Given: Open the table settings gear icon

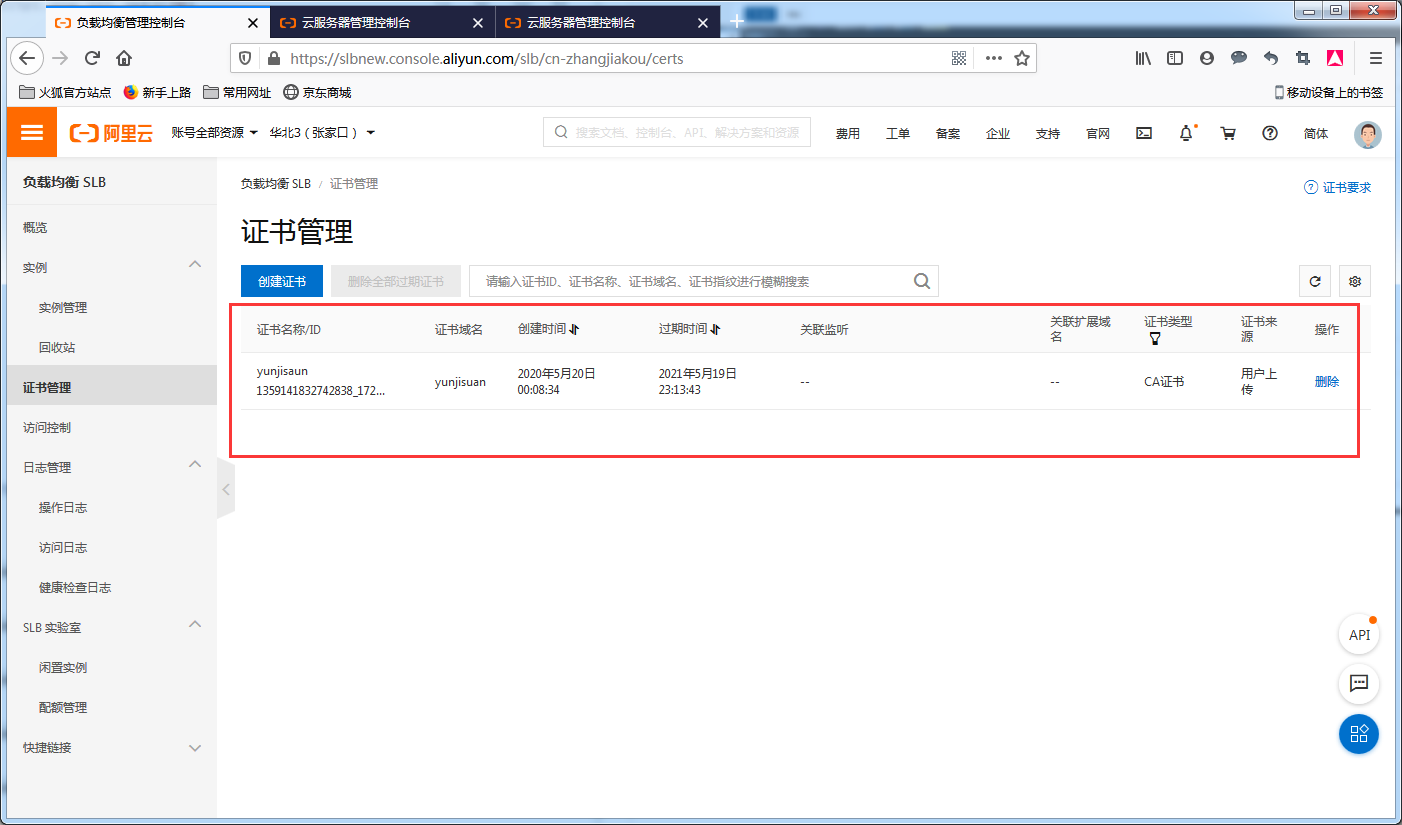Looking at the screenshot, I should tap(1355, 281).
